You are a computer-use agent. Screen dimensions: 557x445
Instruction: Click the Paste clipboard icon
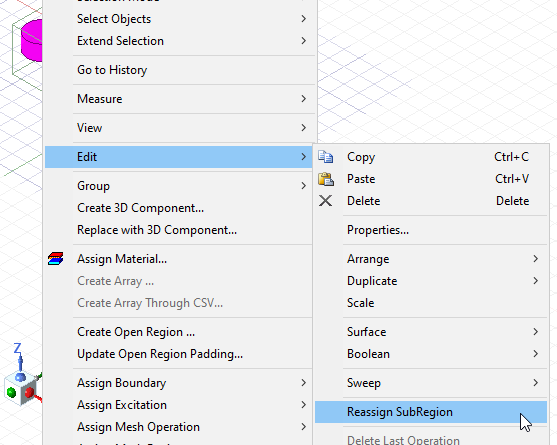click(325, 179)
